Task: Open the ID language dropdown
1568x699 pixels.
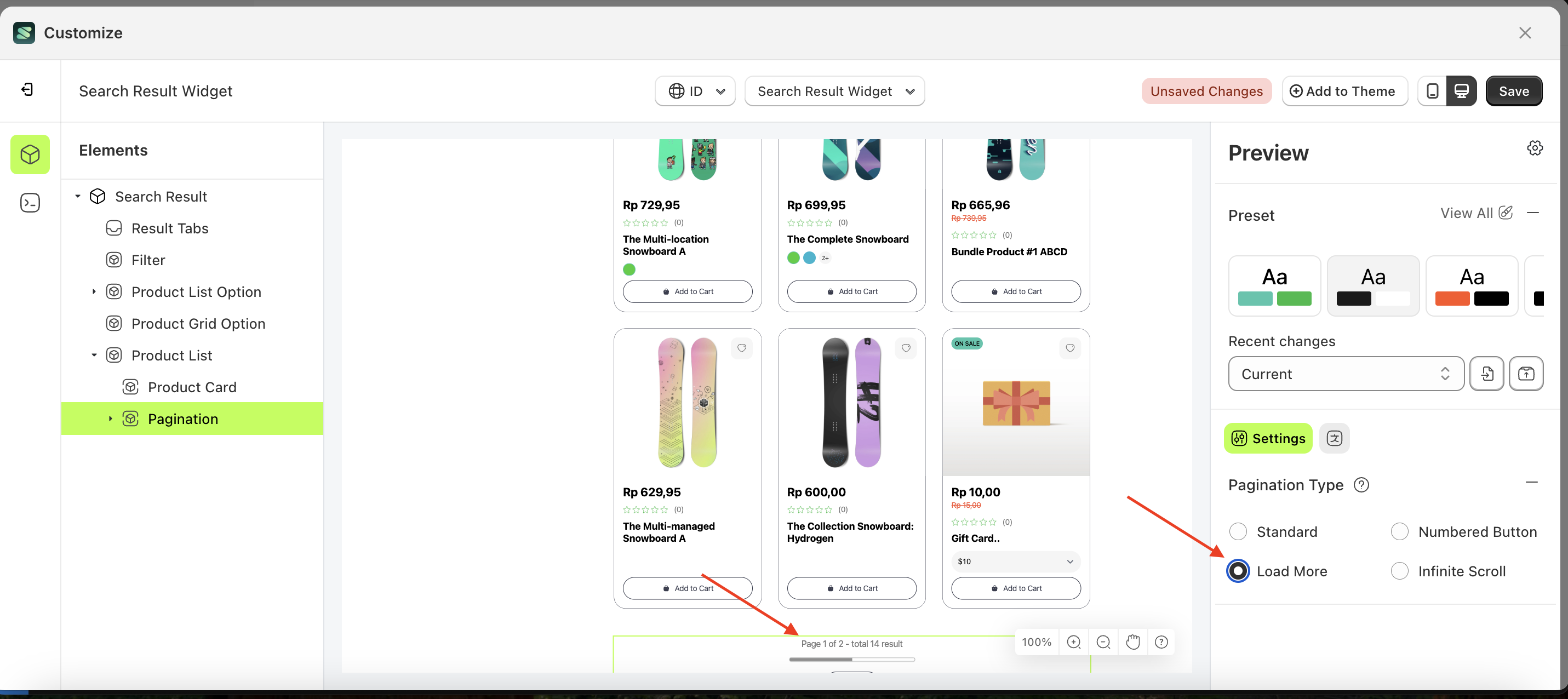Action: click(695, 91)
